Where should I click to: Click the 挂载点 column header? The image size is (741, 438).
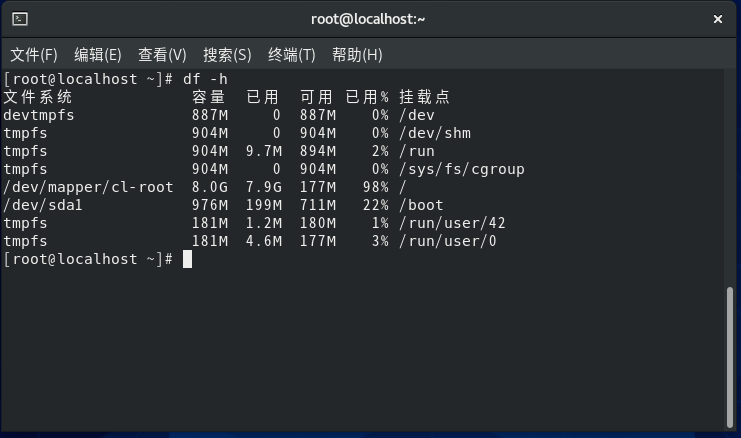tap(424, 97)
